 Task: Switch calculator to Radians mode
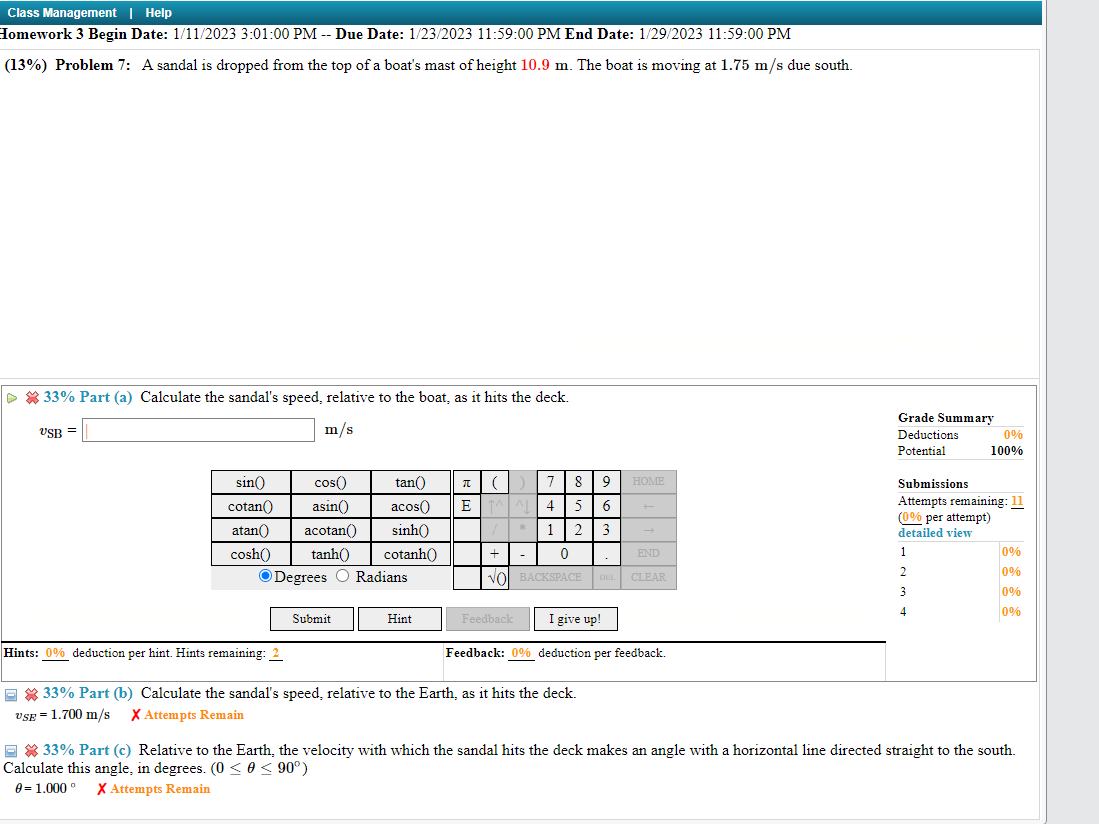[341, 577]
